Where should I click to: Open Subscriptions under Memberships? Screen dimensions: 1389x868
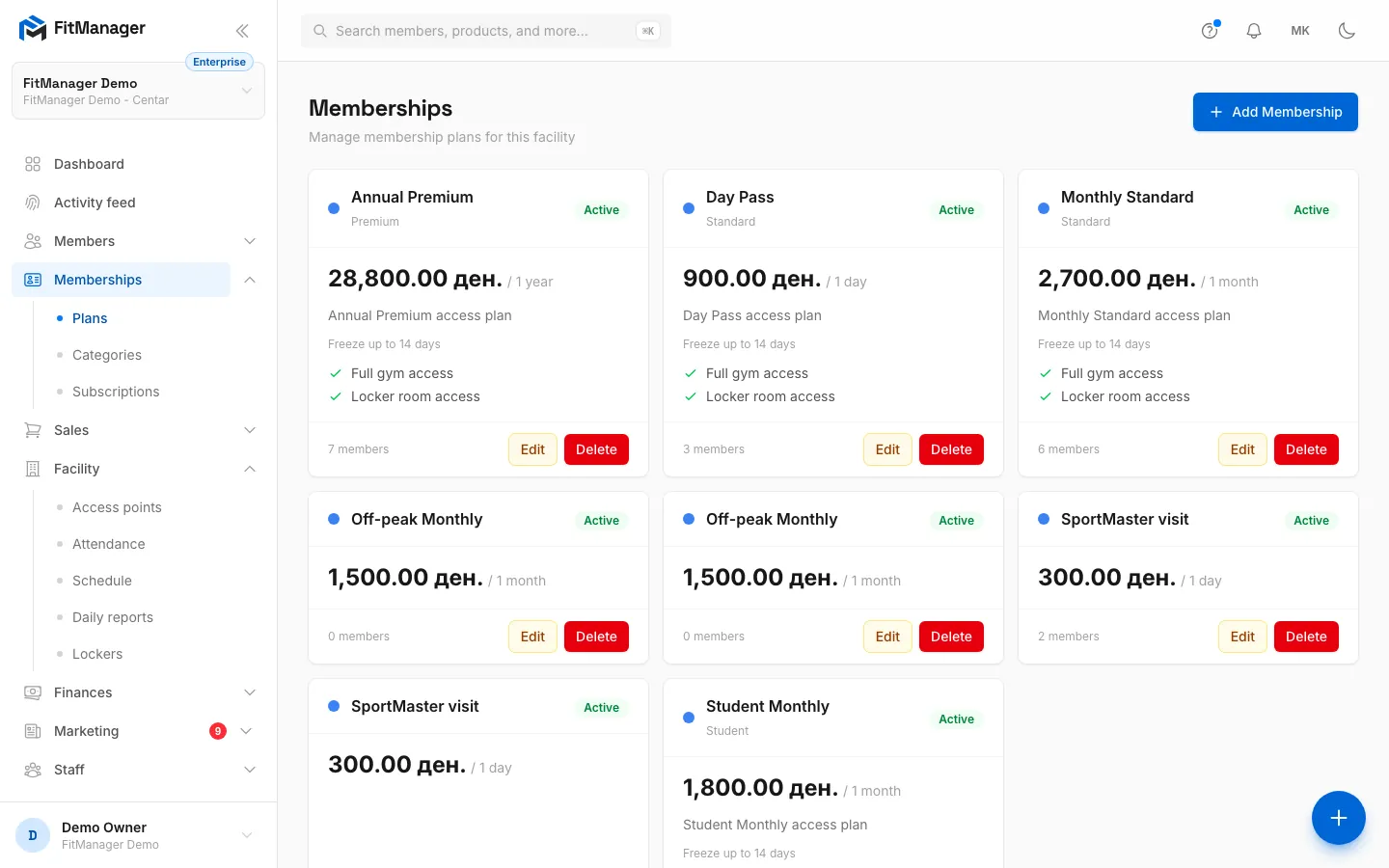pos(116,392)
